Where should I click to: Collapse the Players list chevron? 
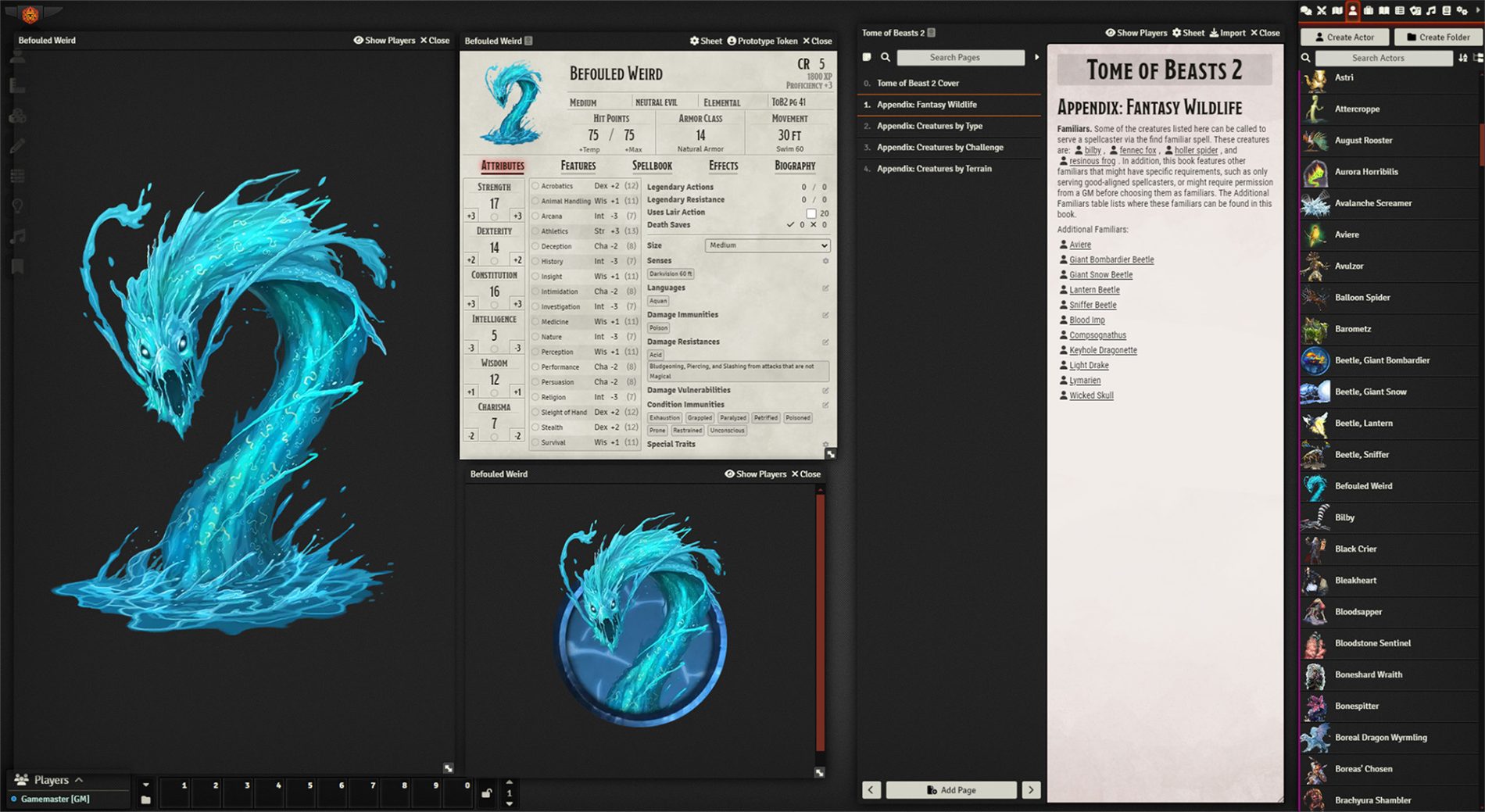pos(79,780)
